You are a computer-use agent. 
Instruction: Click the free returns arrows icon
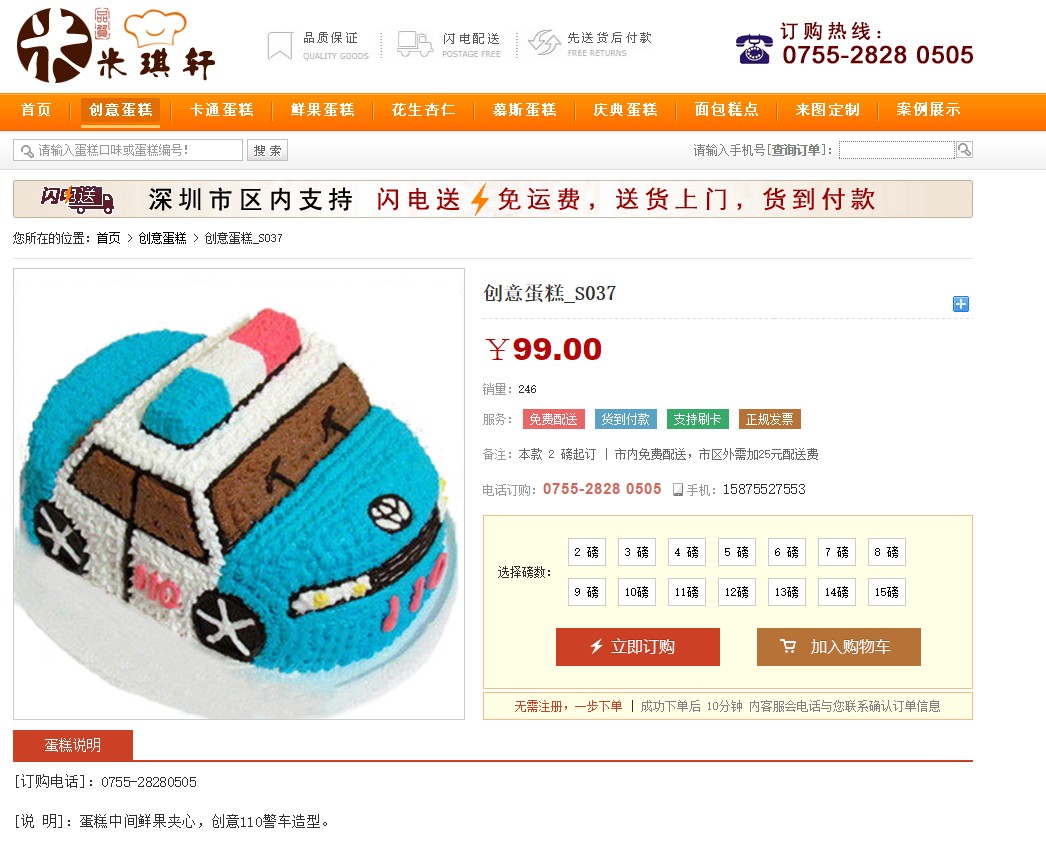544,43
